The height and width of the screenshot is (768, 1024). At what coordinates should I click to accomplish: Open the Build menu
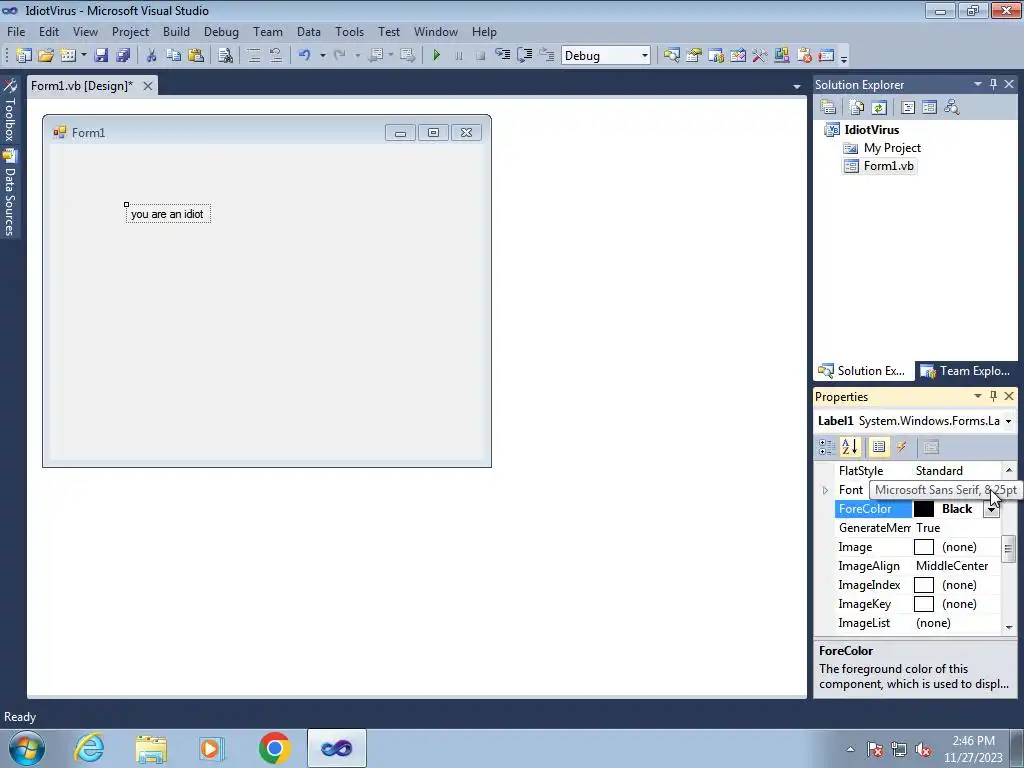click(x=176, y=32)
